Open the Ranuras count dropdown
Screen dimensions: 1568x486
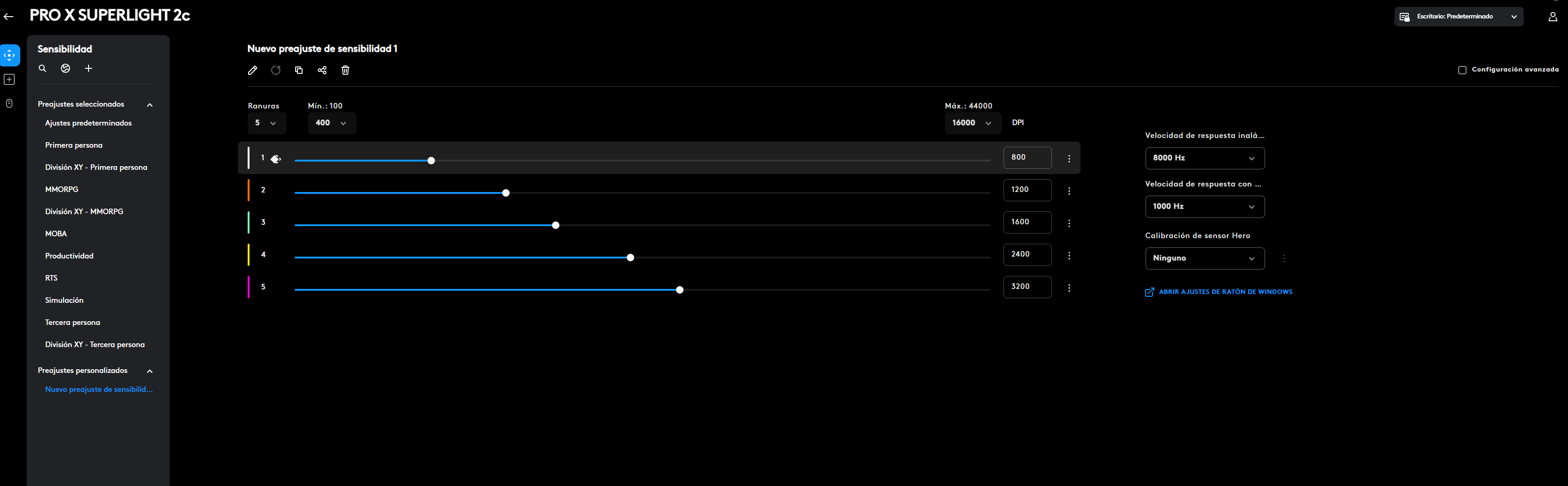tap(266, 123)
